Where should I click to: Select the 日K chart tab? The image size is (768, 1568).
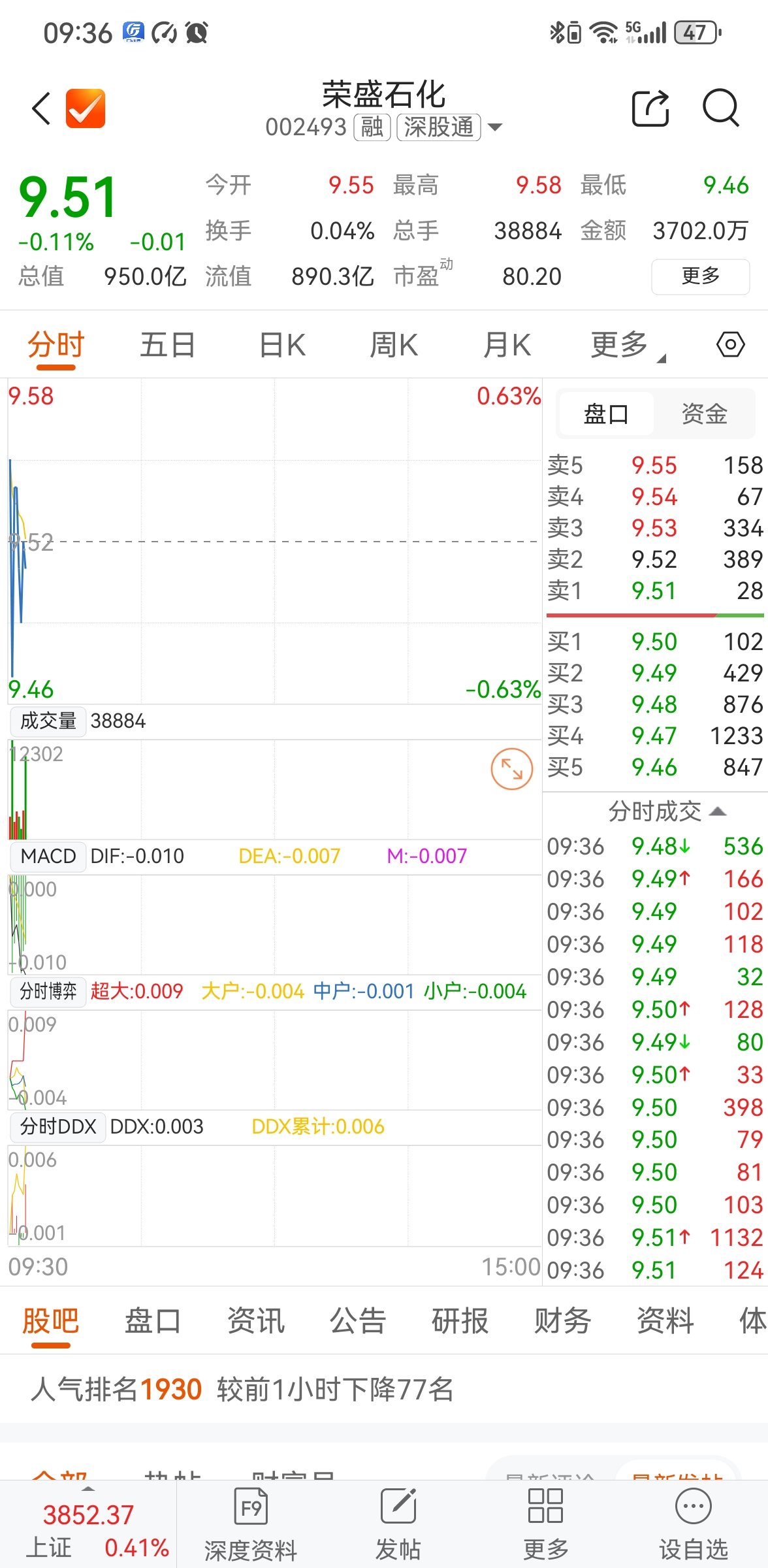coord(282,344)
